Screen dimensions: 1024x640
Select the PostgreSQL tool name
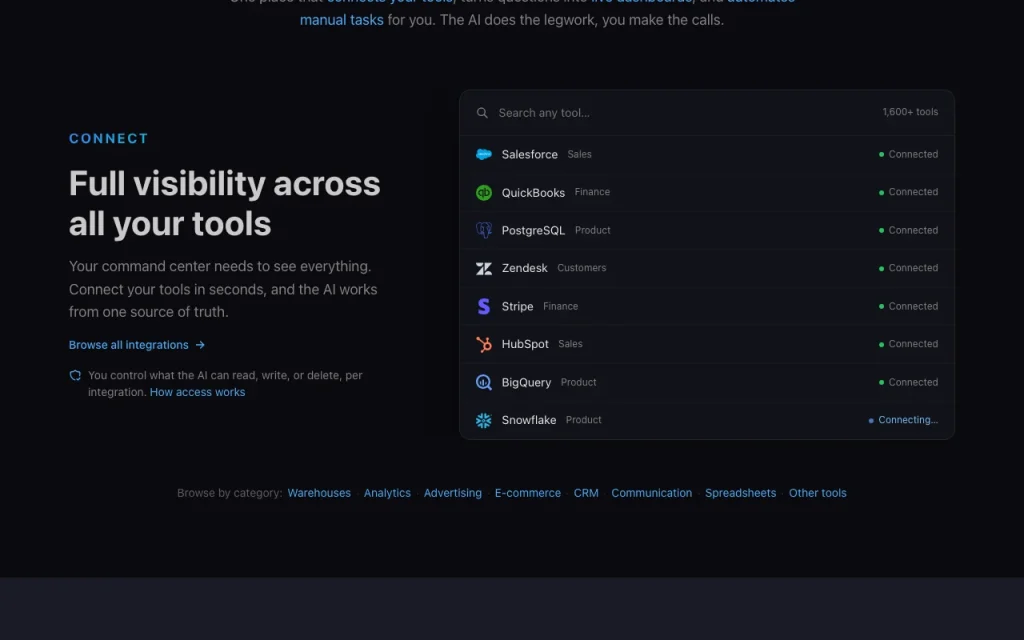(x=533, y=231)
